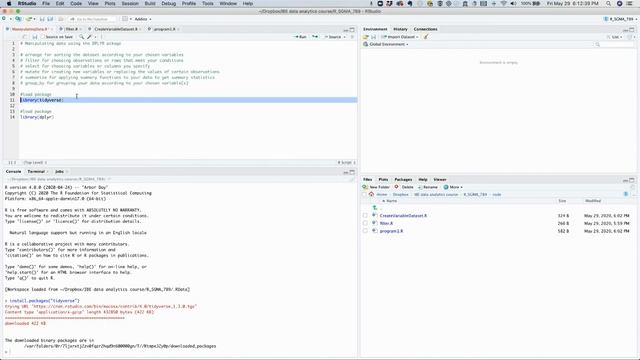Switch to the Plots tab
Screen dimensions: 640x360
point(383,180)
